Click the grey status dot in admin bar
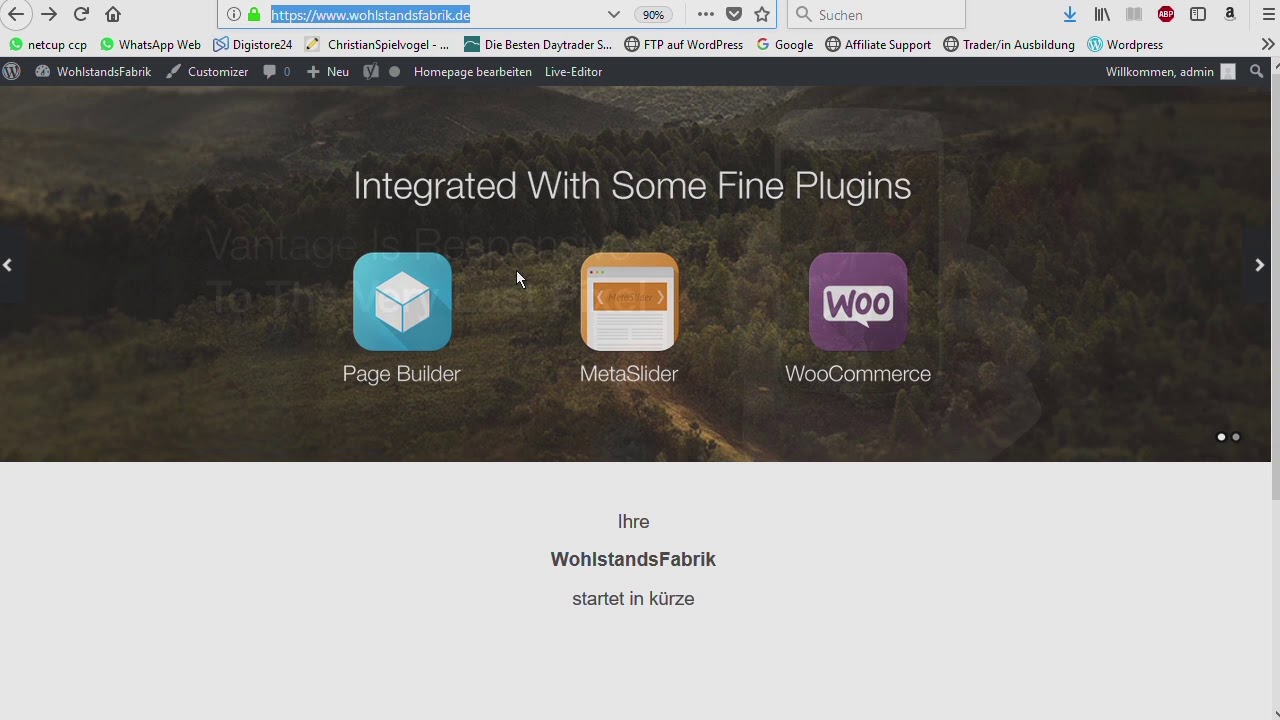 pyautogui.click(x=395, y=72)
